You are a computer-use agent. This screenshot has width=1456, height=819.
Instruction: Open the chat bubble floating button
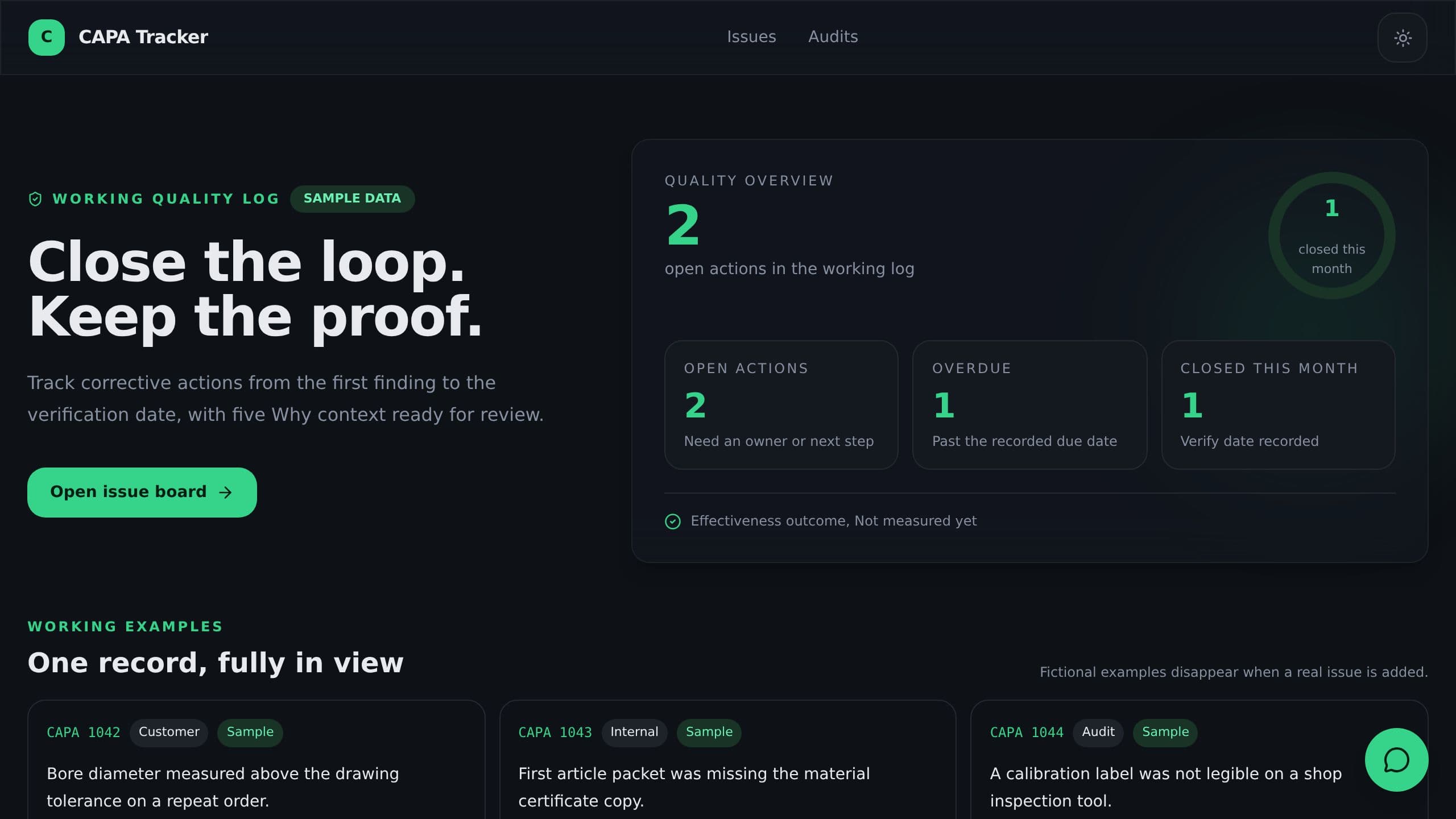coord(1396,760)
